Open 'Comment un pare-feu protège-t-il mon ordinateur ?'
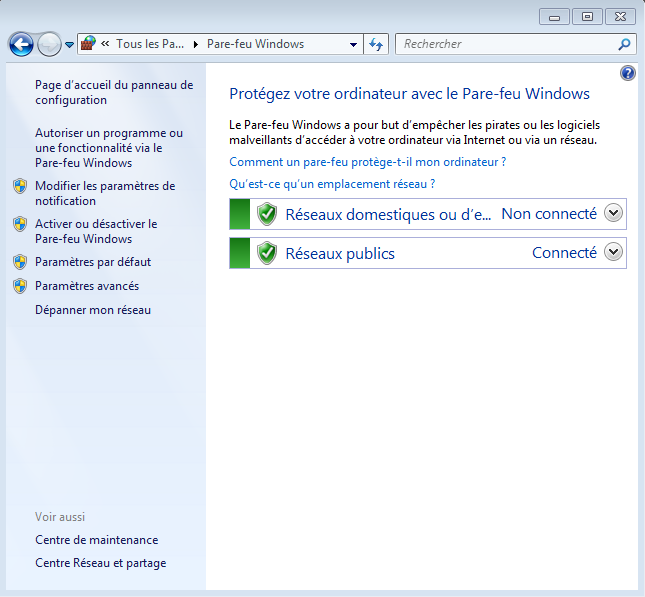This screenshot has height=597, width=645. (367, 162)
